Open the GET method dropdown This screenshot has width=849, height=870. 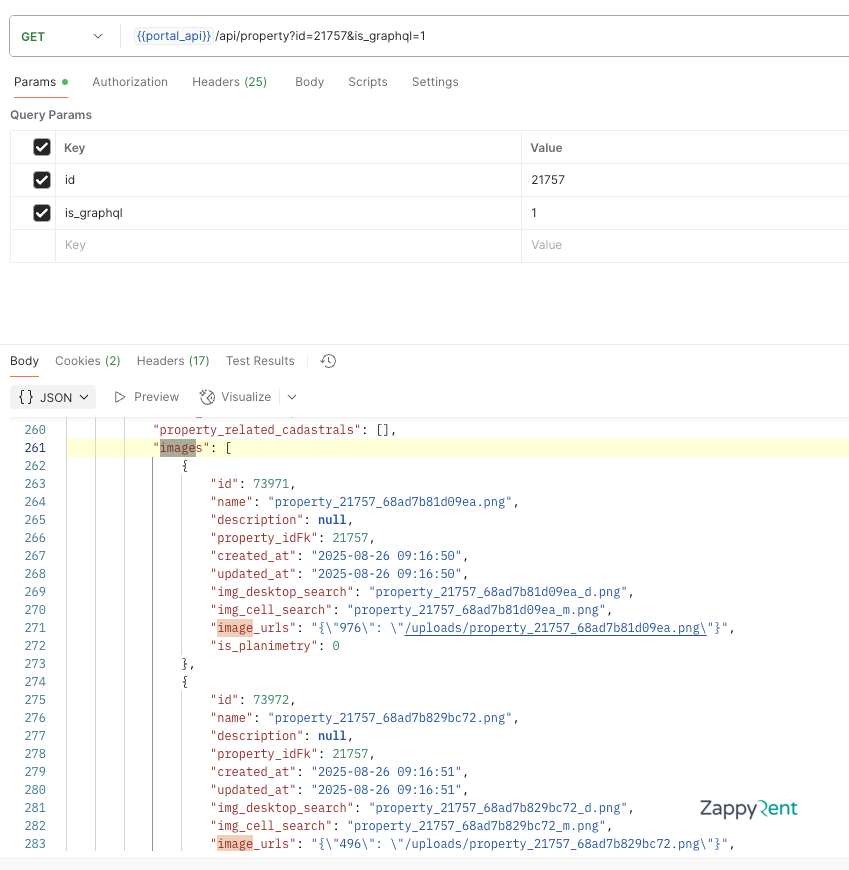[x=62, y=36]
